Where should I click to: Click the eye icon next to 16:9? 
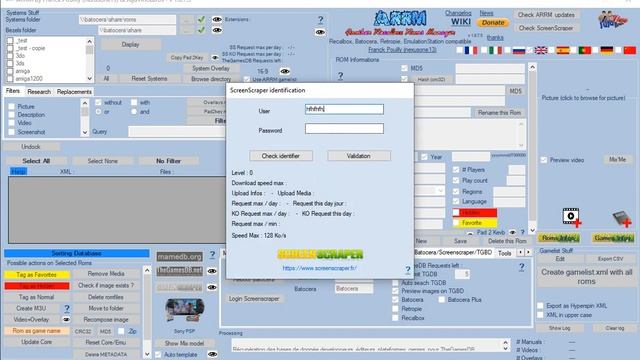[284, 71]
